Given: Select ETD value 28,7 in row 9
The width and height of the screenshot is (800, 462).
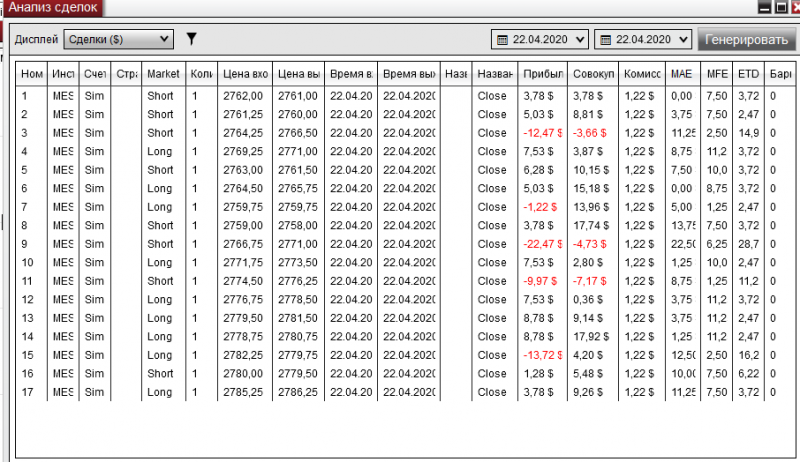Looking at the screenshot, I should [x=748, y=244].
